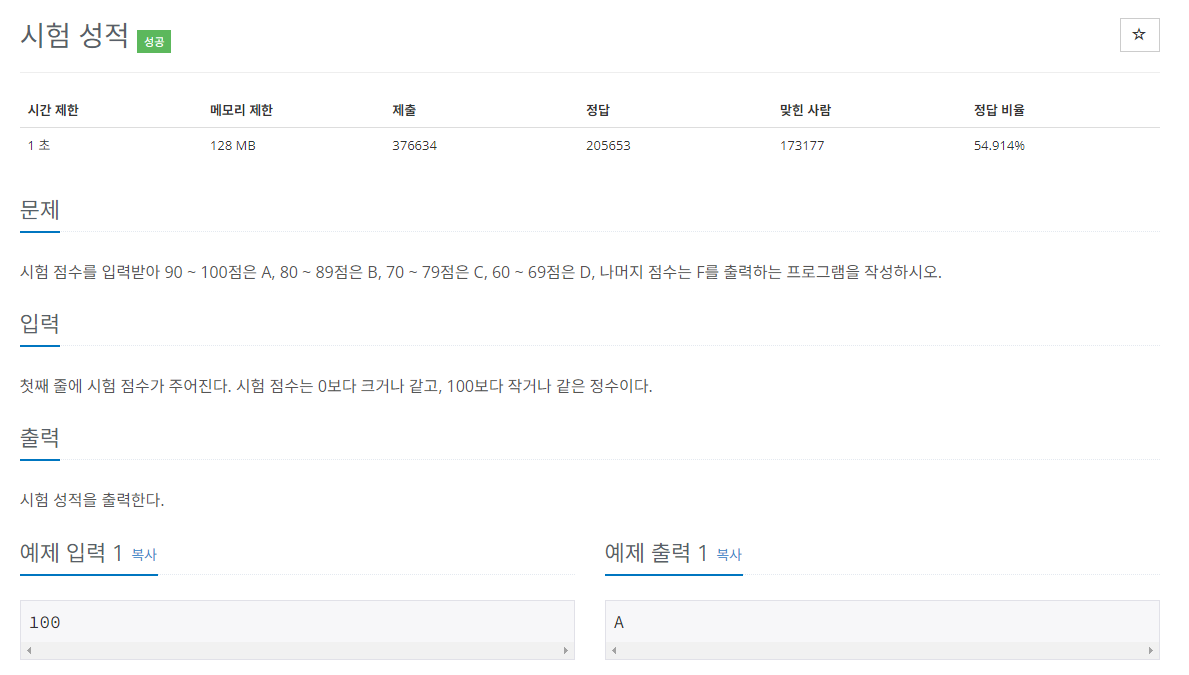
Task: Click the time limit value 1 초
Action: tap(39, 146)
